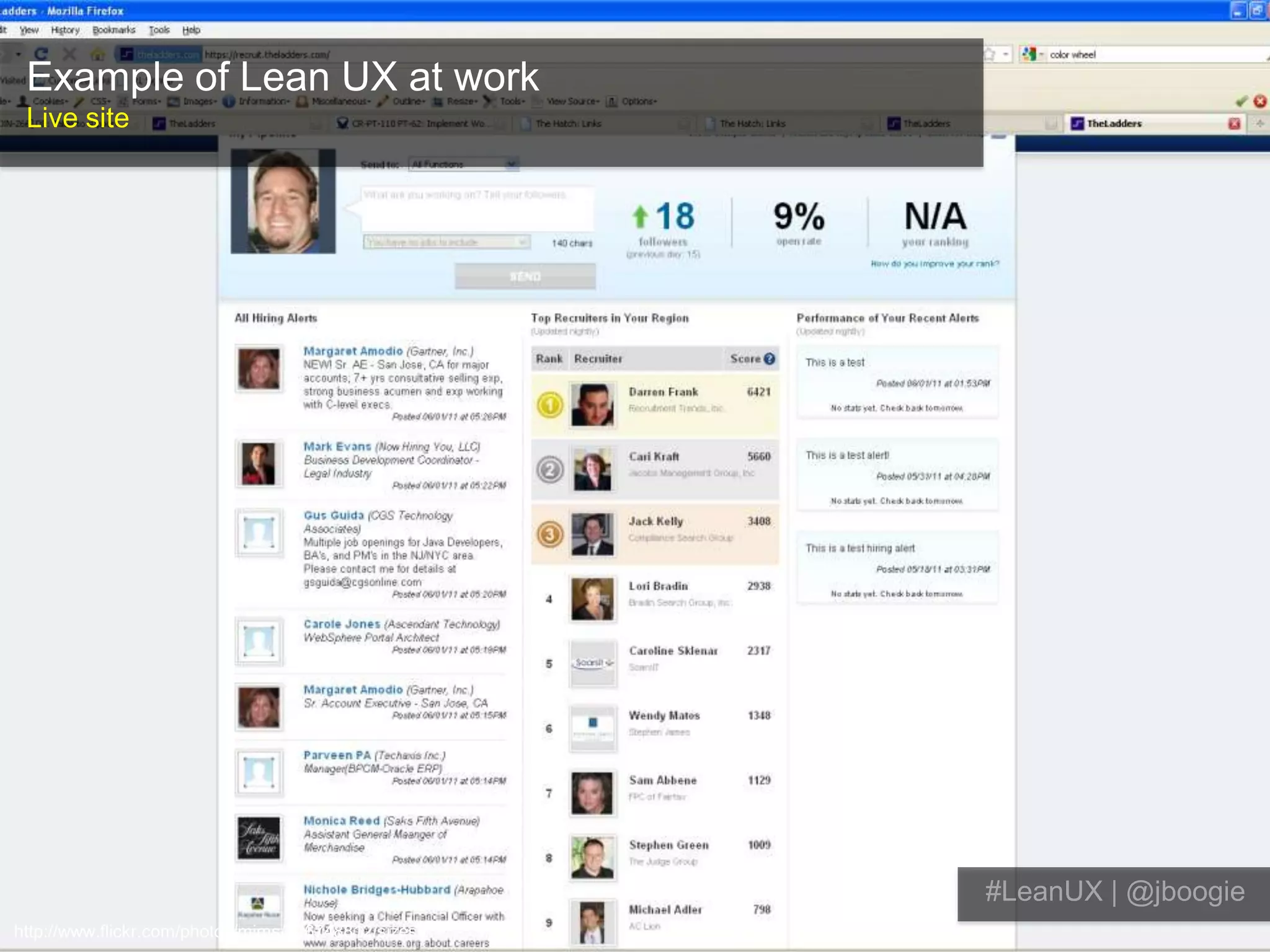Click Stephen Green's recruiter photo
The height and width of the screenshot is (952, 1270).
[593, 858]
